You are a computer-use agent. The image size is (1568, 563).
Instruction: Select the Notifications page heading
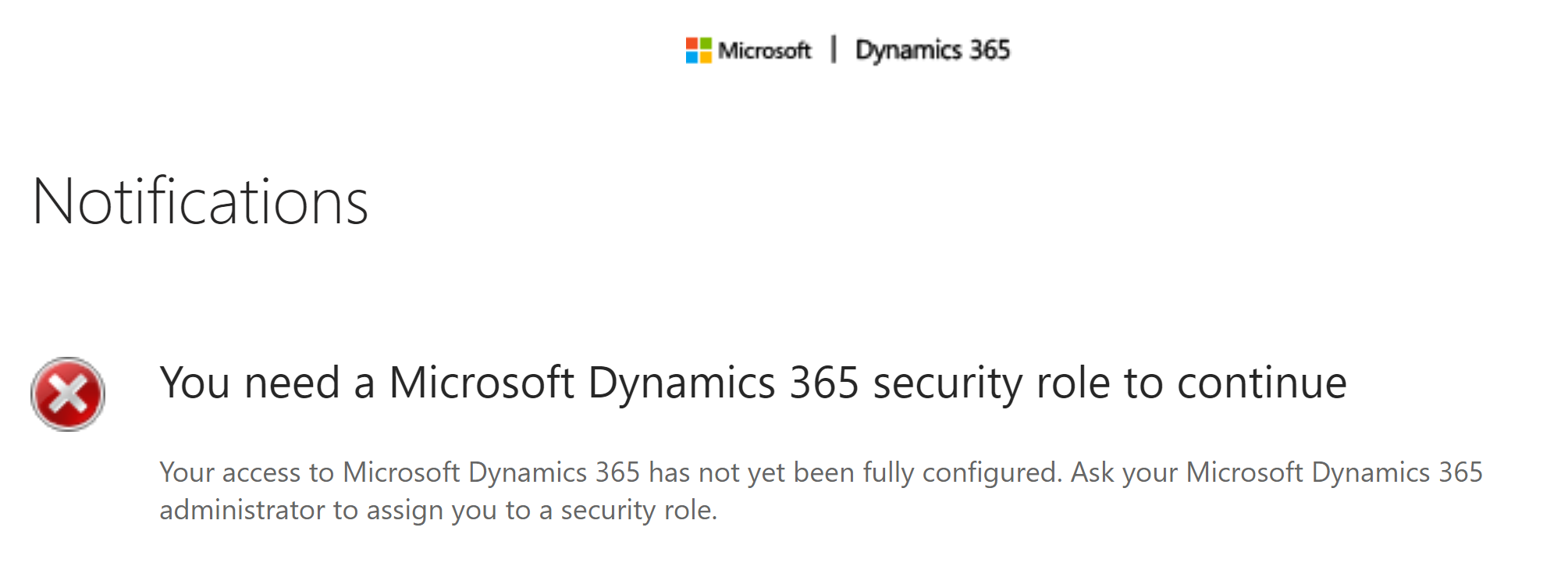tap(200, 202)
